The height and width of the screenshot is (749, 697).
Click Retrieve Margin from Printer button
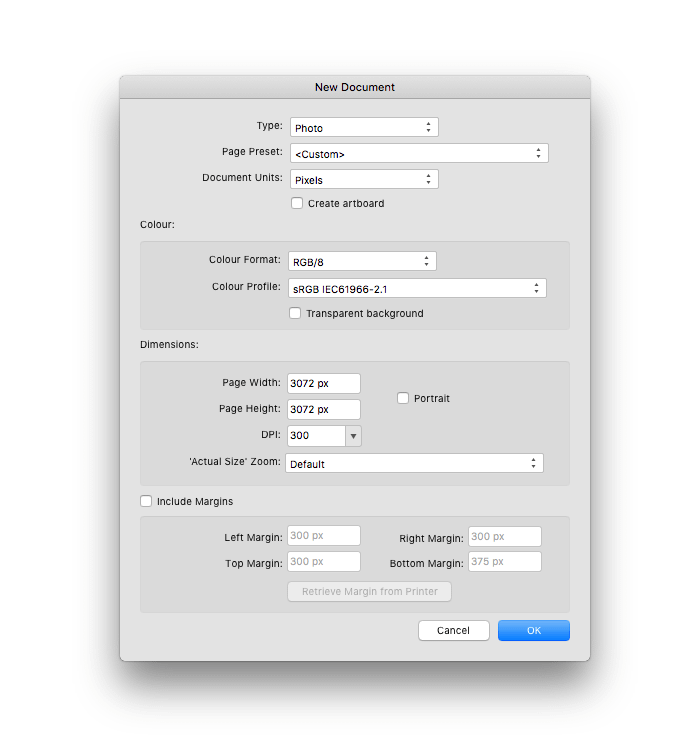pyautogui.click(x=369, y=591)
